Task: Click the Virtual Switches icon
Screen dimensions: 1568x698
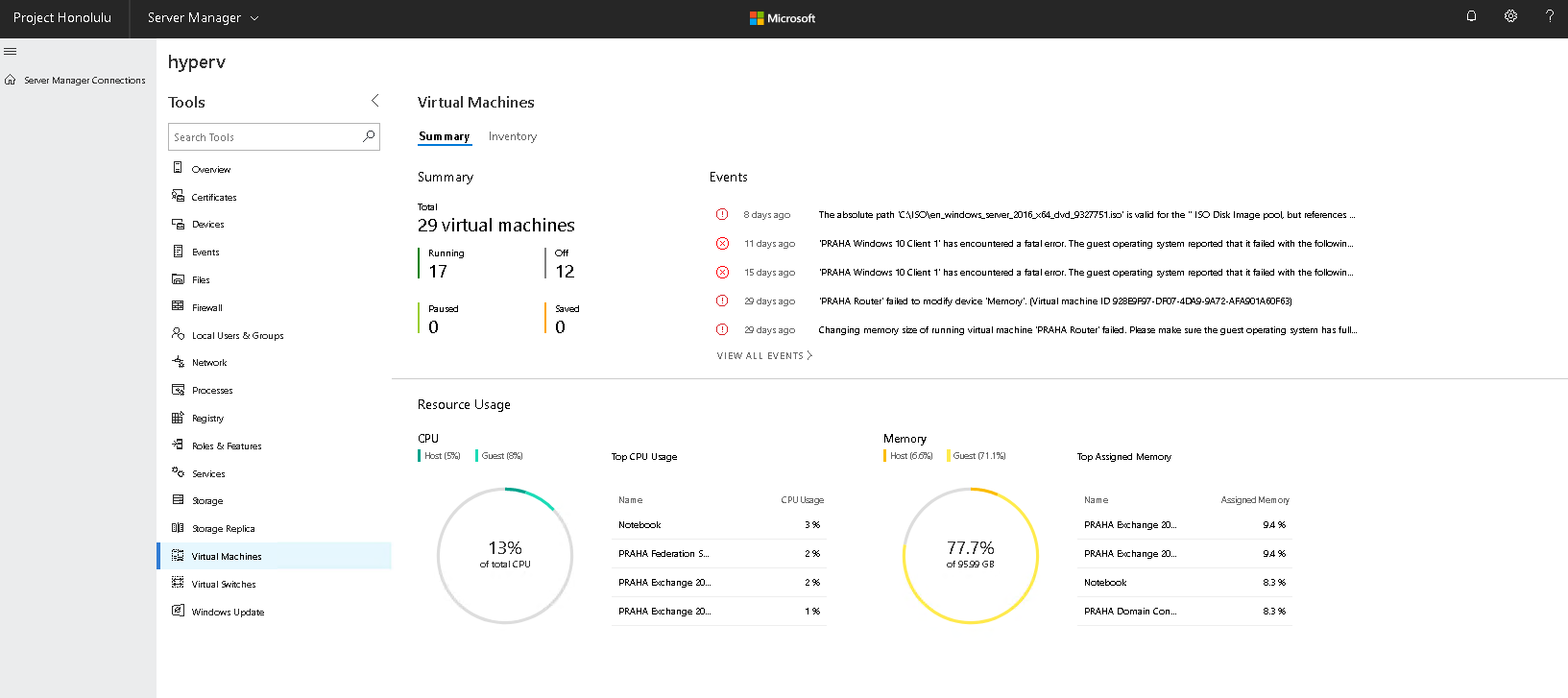Action: pos(178,583)
